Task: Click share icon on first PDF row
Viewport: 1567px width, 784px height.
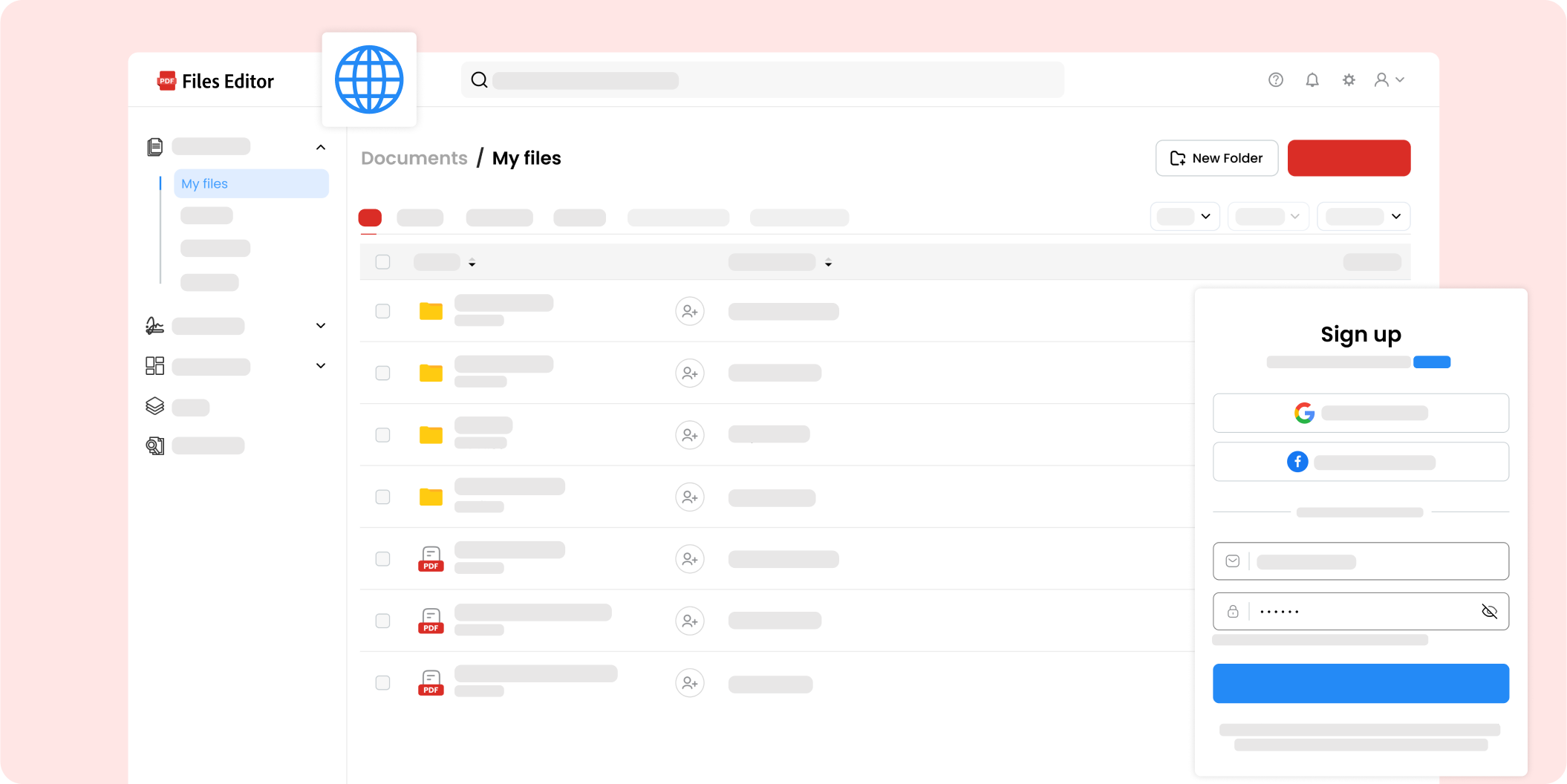Action: (690, 558)
